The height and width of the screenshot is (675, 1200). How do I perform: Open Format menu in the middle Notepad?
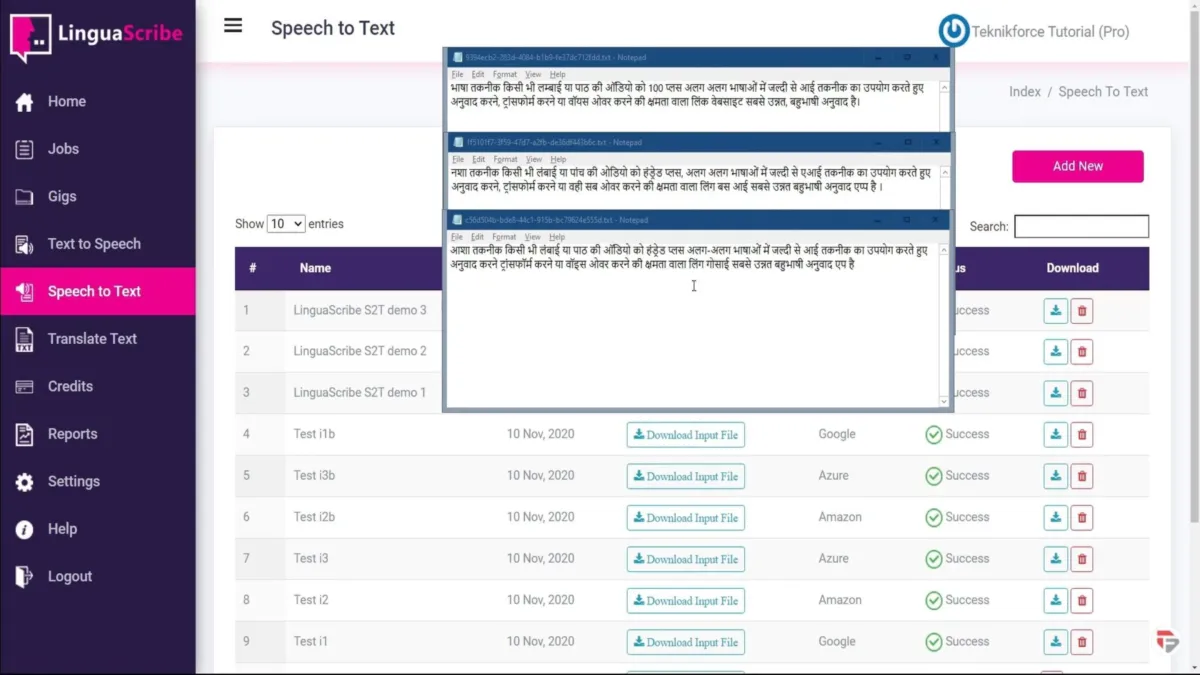point(505,159)
